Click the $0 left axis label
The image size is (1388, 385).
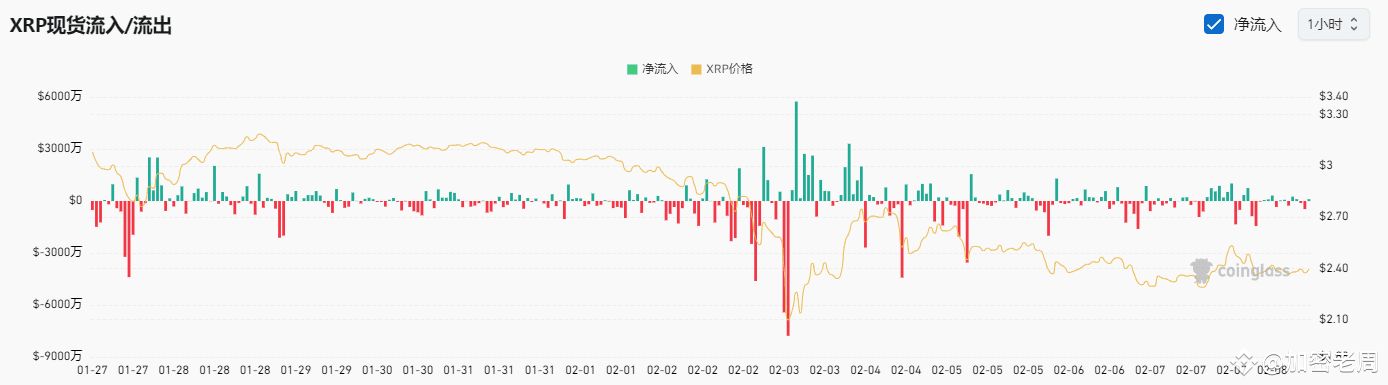click(75, 200)
